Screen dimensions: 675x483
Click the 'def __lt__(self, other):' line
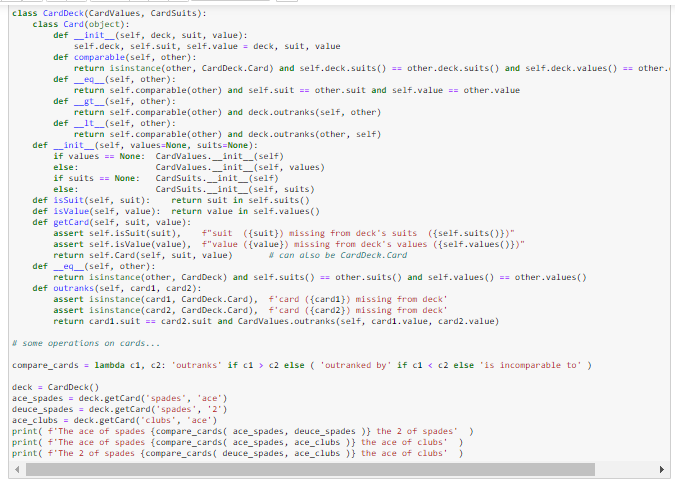coord(115,123)
